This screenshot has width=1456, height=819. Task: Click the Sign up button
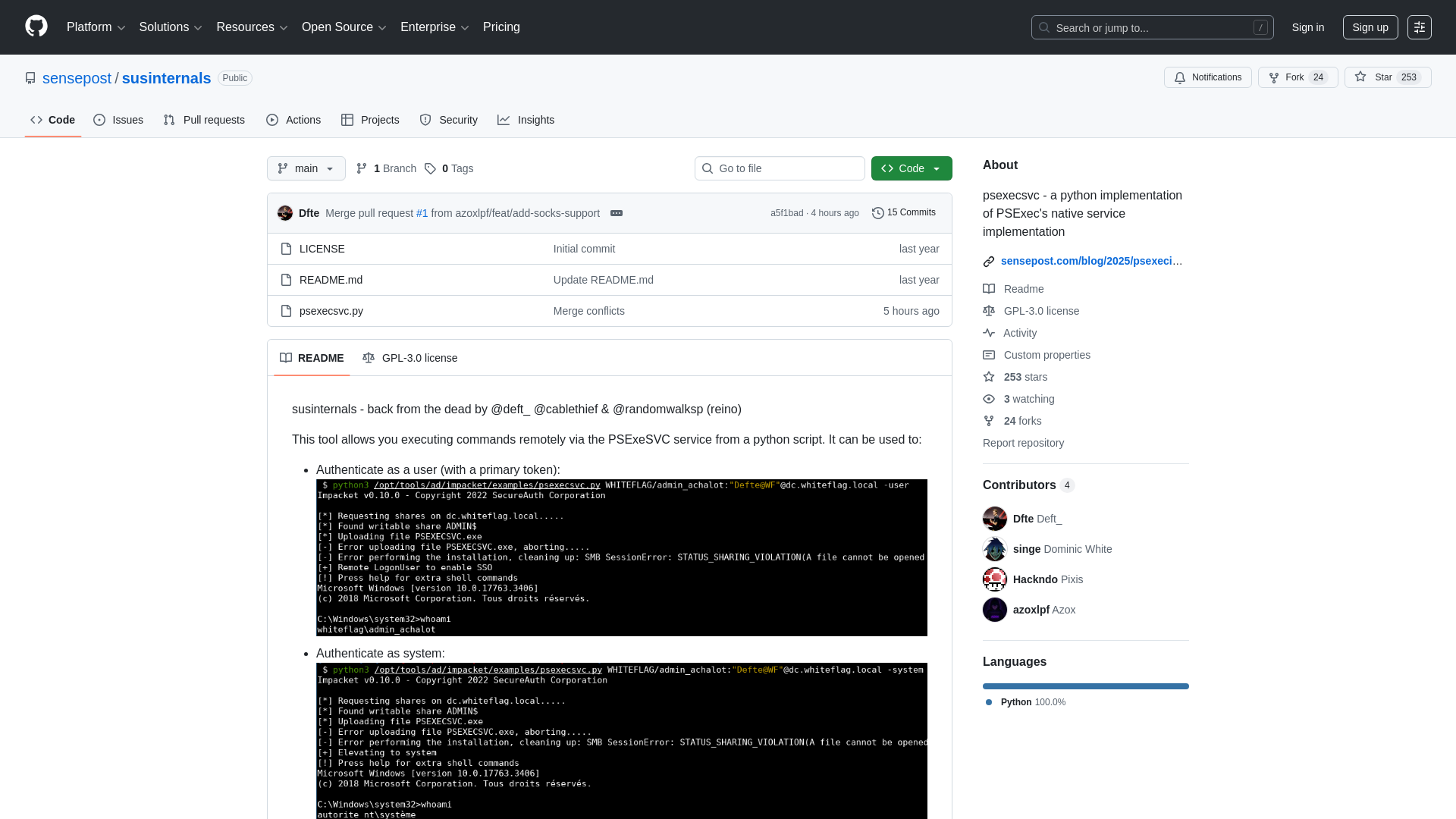pyautogui.click(x=1370, y=27)
